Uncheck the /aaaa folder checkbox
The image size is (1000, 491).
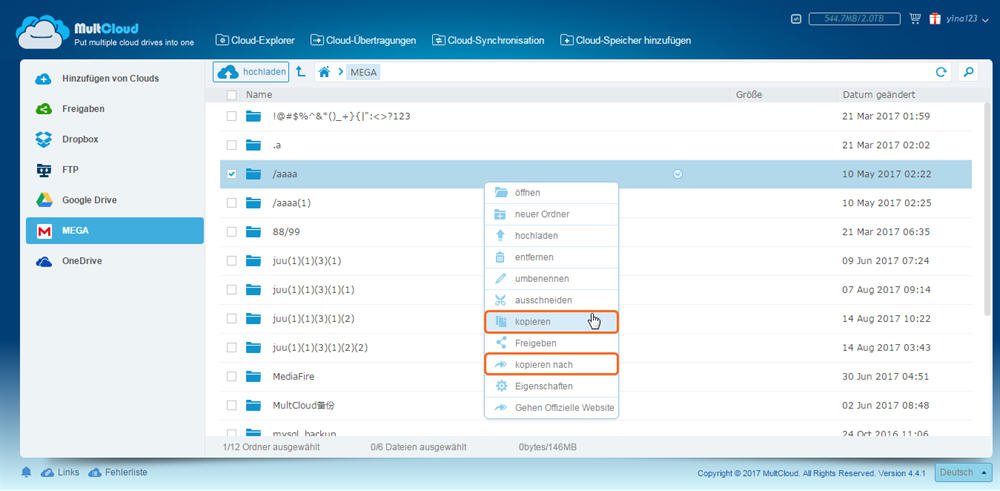[x=232, y=174]
